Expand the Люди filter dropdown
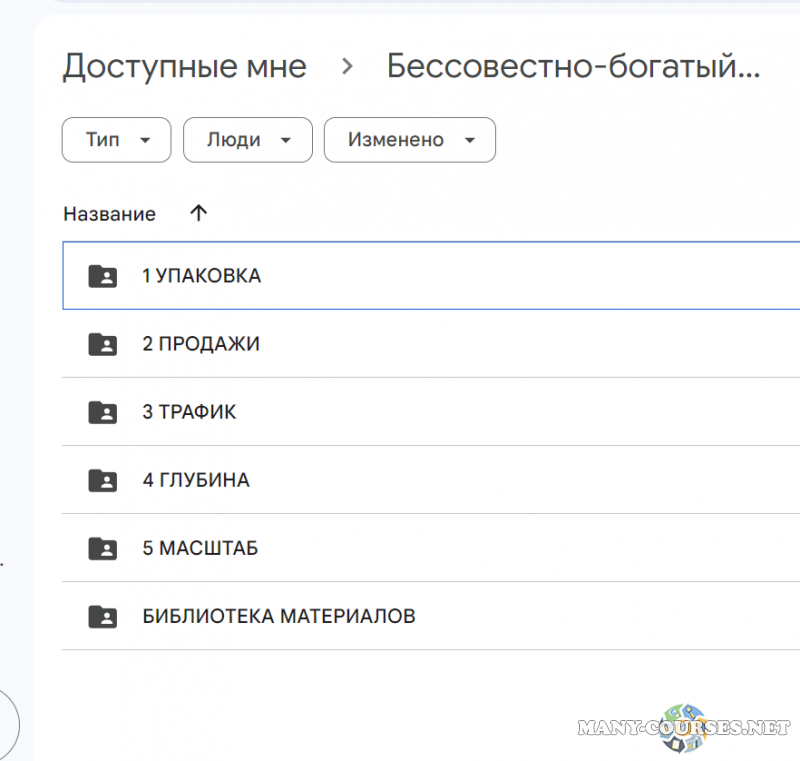 point(248,140)
